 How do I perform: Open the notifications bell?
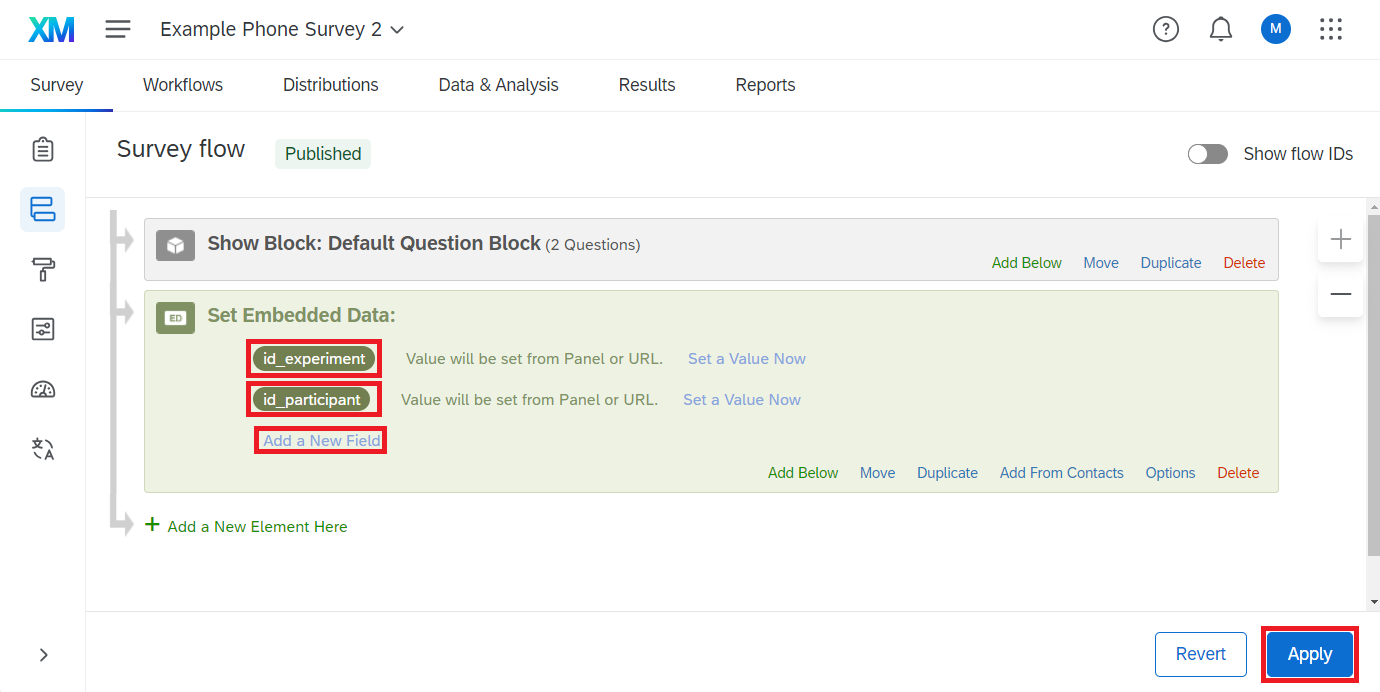point(1220,29)
